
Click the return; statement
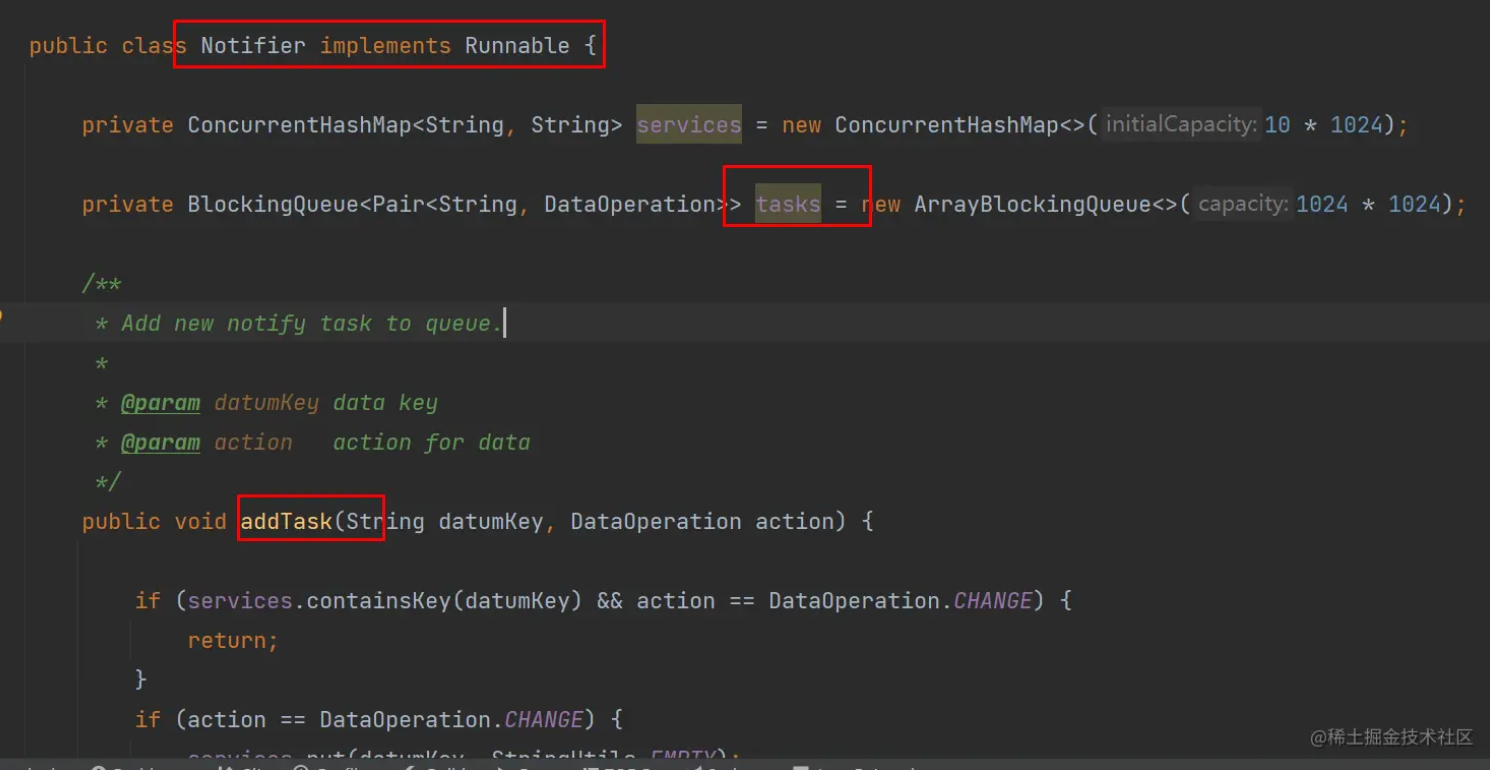tap(233, 640)
